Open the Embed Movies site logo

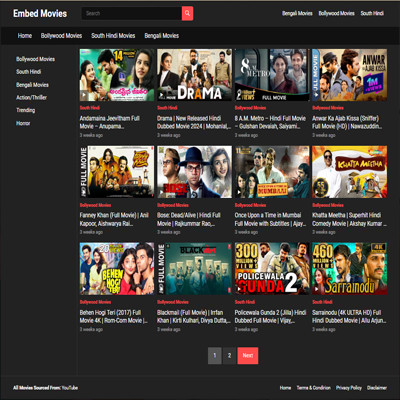coord(40,13)
